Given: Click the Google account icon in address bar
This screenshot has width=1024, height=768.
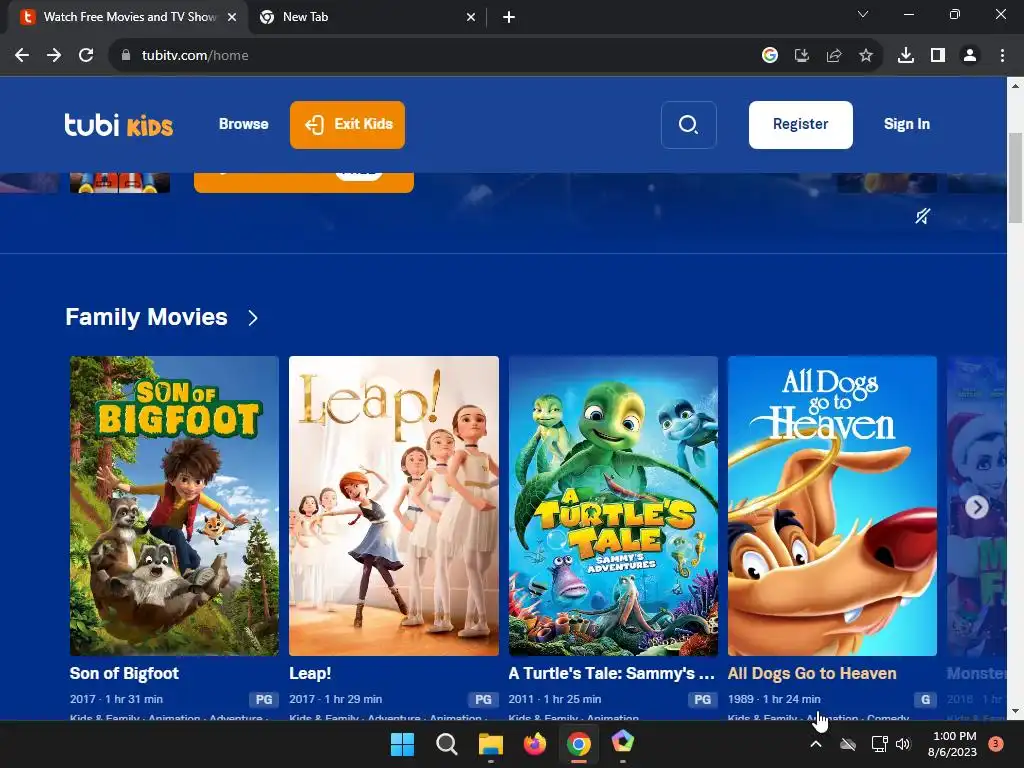Looking at the screenshot, I should (770, 56).
